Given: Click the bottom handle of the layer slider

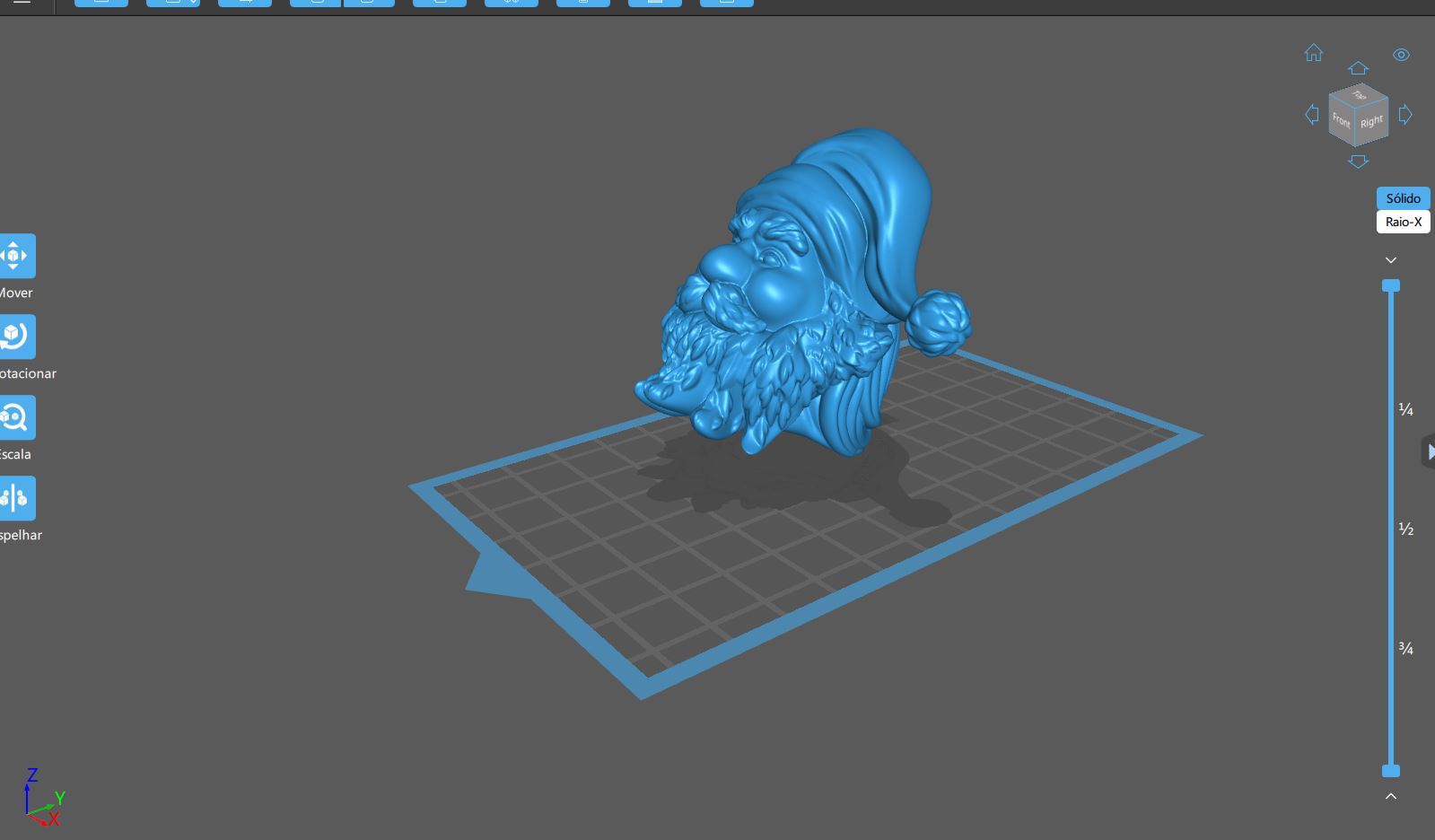Looking at the screenshot, I should [1391, 771].
